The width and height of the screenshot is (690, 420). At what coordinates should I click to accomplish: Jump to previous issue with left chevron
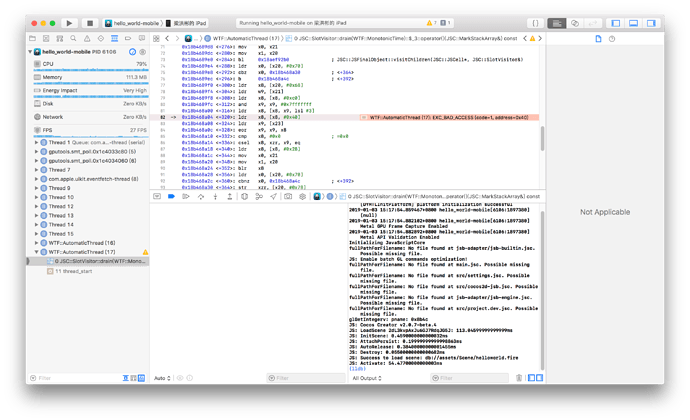point(525,38)
